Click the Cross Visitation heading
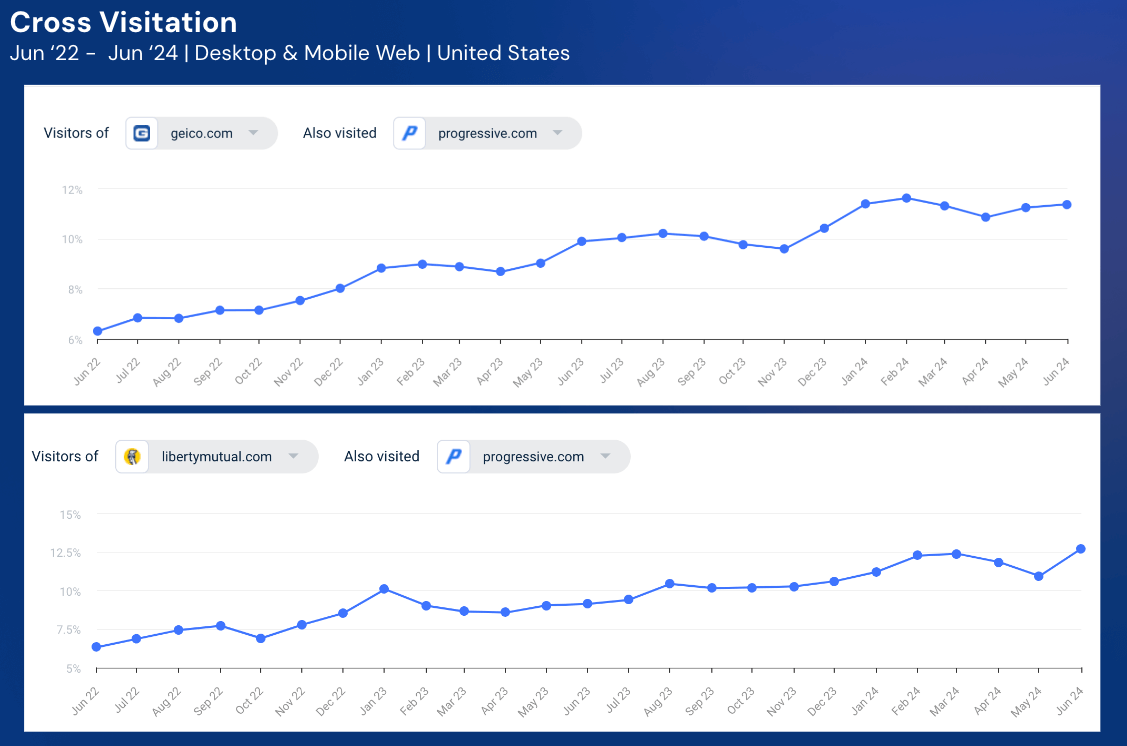 point(124,22)
